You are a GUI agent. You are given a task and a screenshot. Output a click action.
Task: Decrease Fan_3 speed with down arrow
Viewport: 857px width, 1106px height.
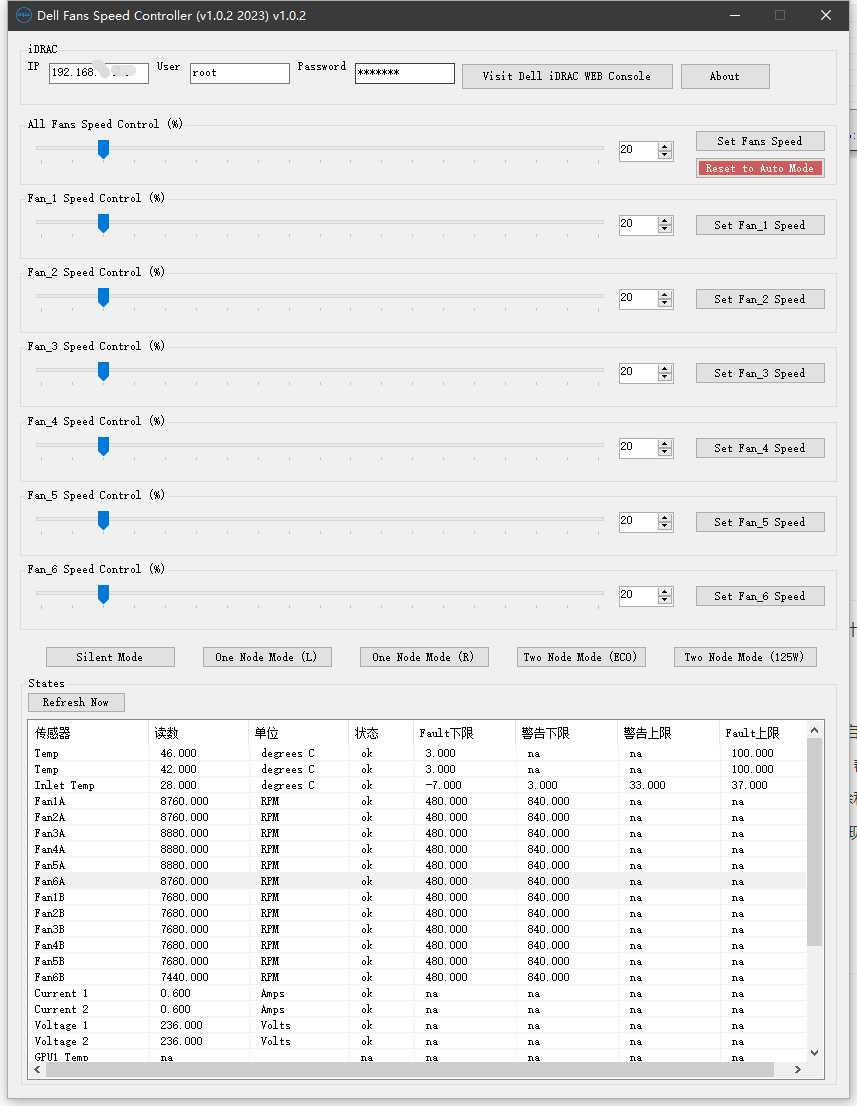pos(664,377)
